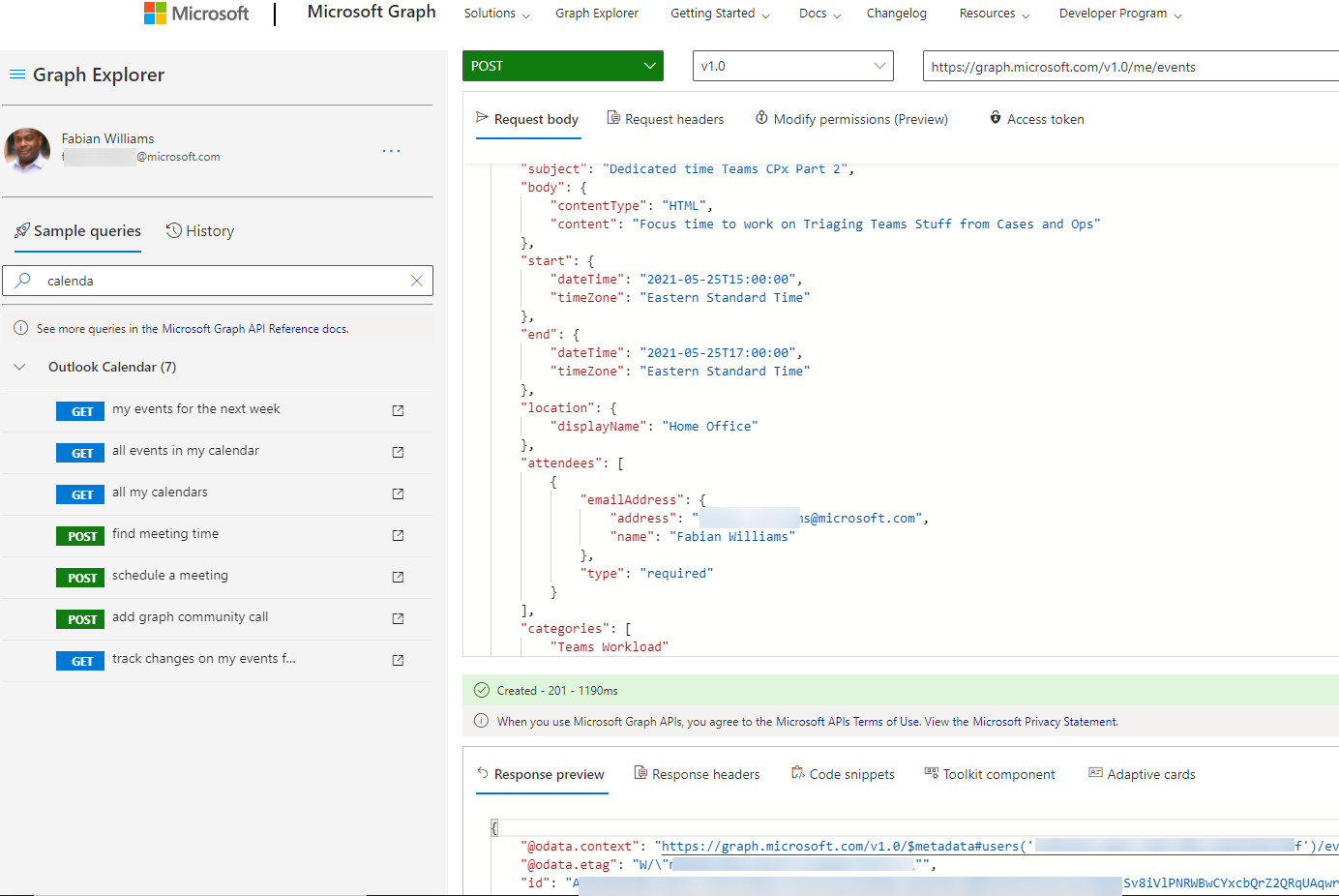Clear the calenda search text
The width and height of the screenshot is (1339, 896).
pyautogui.click(x=417, y=281)
